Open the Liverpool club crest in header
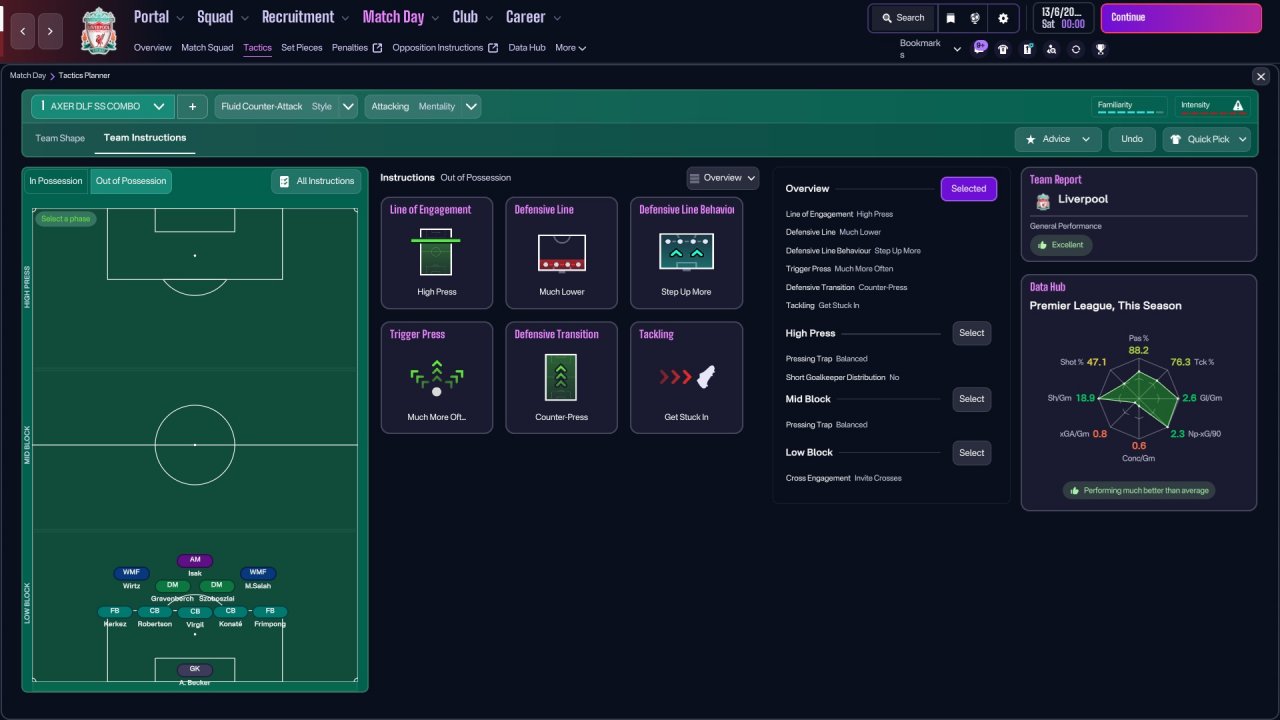Image resolution: width=1280 pixels, height=720 pixels. [x=99, y=31]
